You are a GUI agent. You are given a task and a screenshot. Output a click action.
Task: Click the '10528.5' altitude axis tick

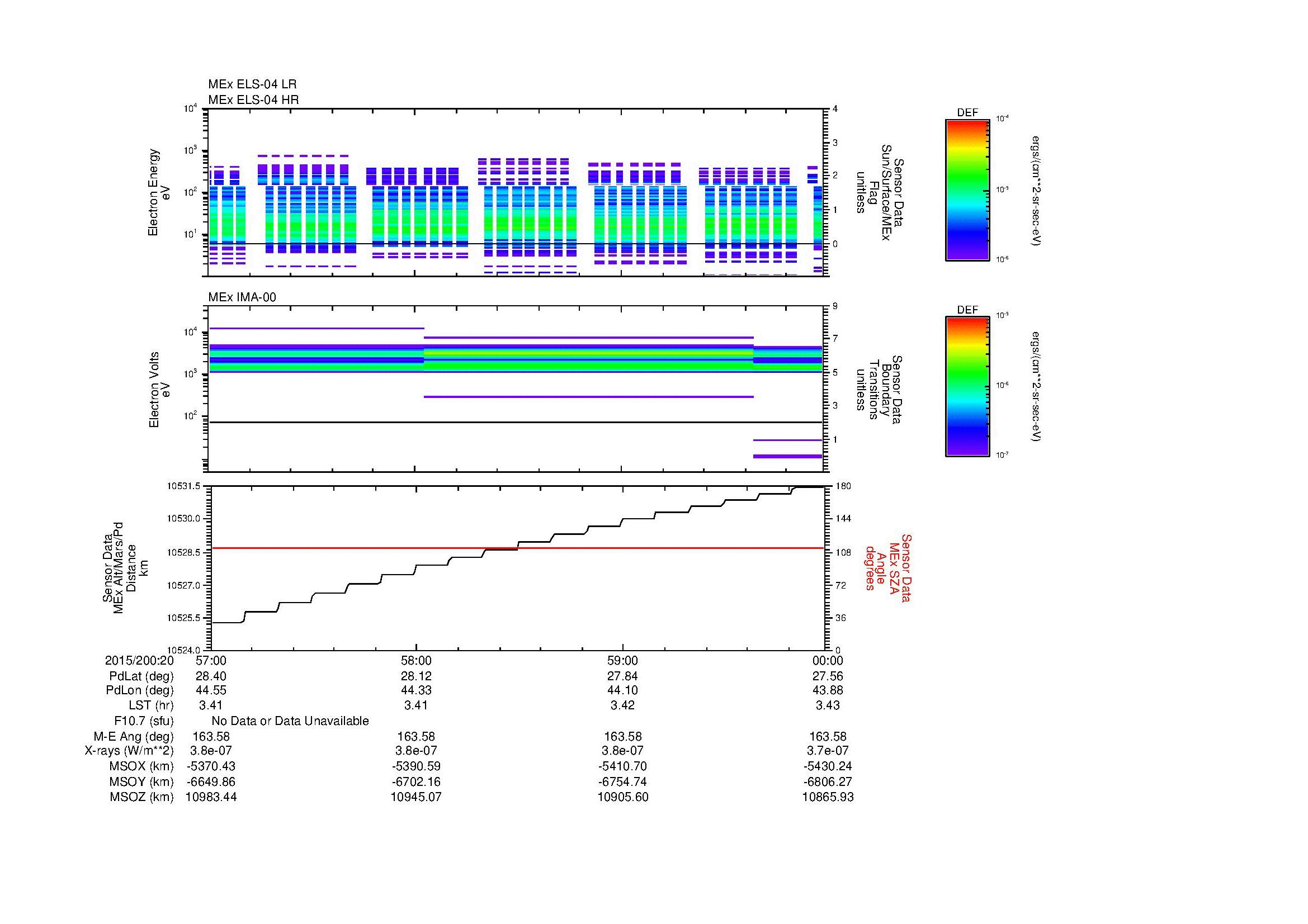click(x=183, y=552)
